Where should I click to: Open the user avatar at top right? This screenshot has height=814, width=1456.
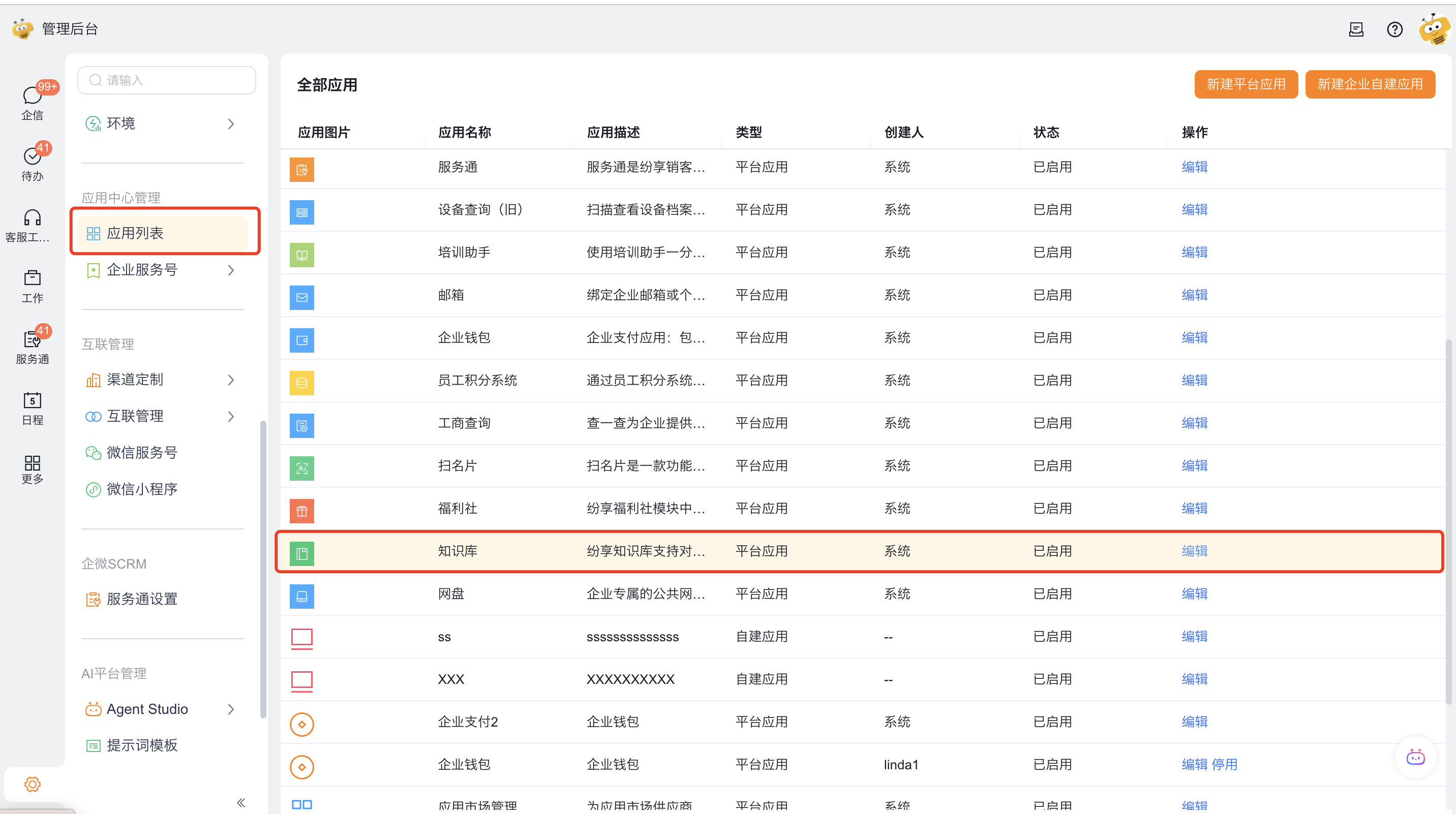coord(1434,29)
